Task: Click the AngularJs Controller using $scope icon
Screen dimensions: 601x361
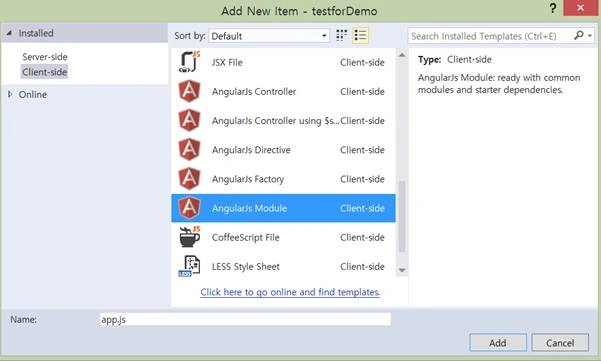Action: tap(189, 120)
